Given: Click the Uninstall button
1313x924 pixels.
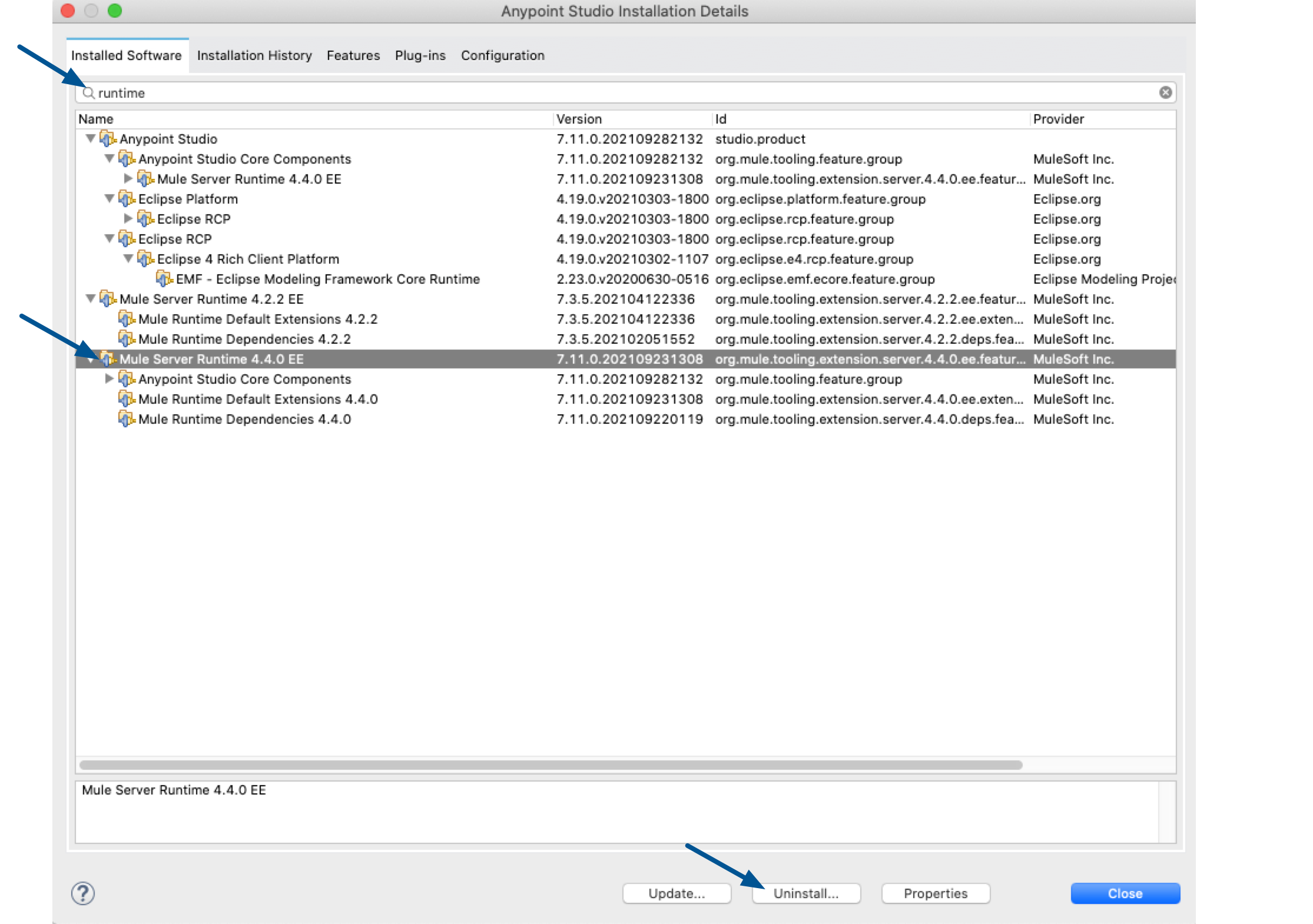Looking at the screenshot, I should tap(806, 893).
